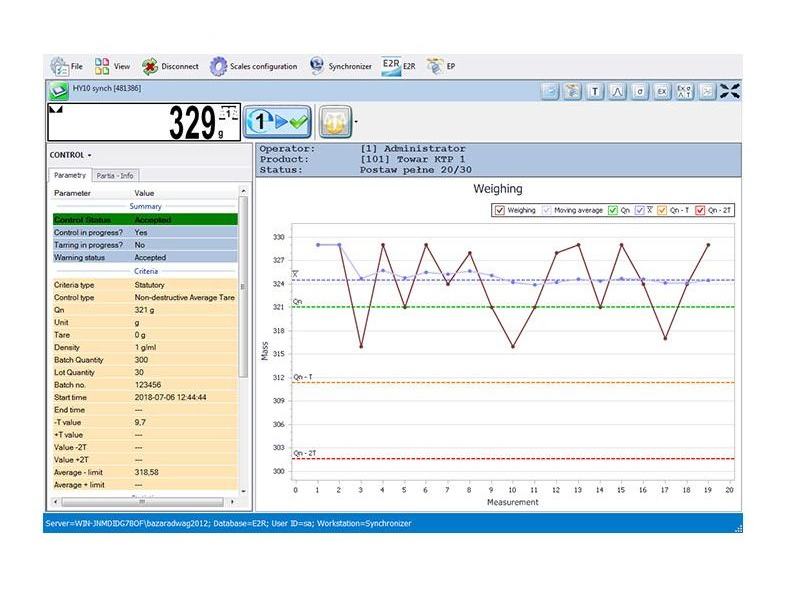Toggle the Weighing series checkbox
This screenshot has height=589, width=785.
(499, 210)
